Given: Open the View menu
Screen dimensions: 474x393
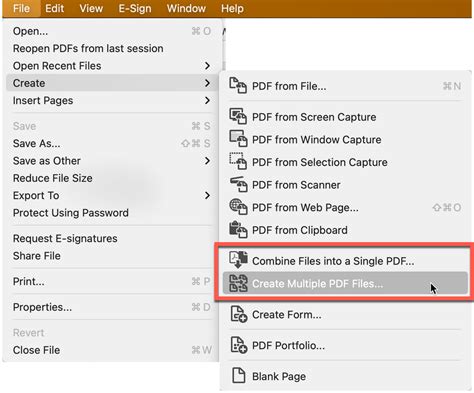Looking at the screenshot, I should point(91,8).
